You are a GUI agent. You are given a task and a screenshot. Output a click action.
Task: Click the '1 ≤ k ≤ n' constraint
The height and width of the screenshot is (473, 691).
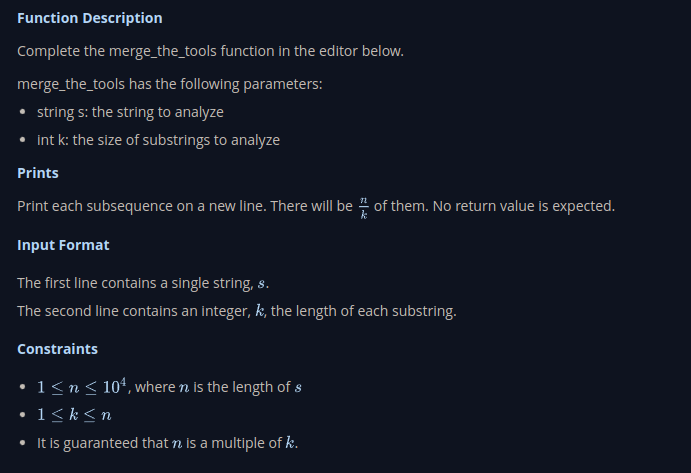(x=72, y=415)
